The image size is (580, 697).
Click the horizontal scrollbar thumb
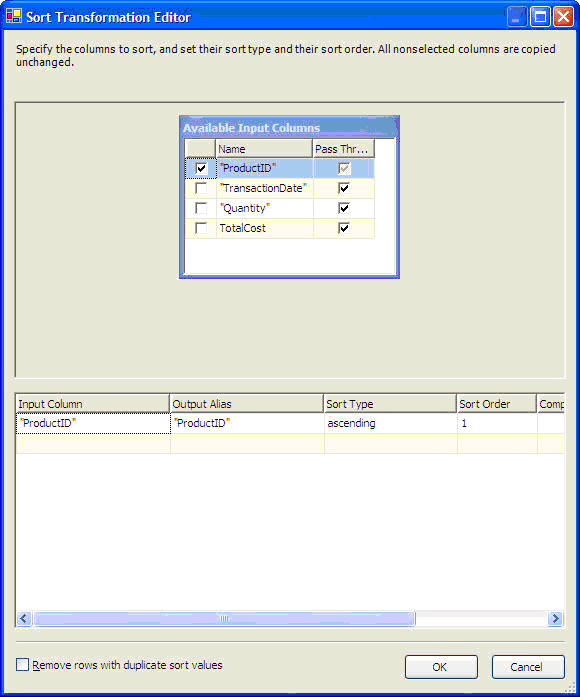[224, 618]
